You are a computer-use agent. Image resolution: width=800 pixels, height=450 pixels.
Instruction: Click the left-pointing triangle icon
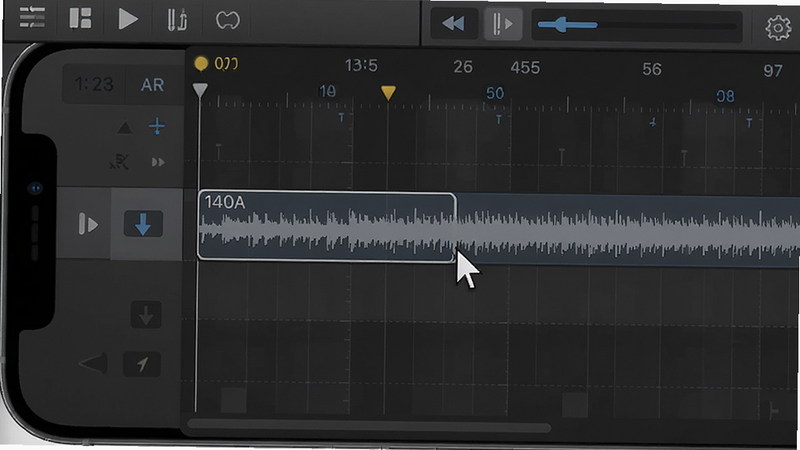point(94,363)
